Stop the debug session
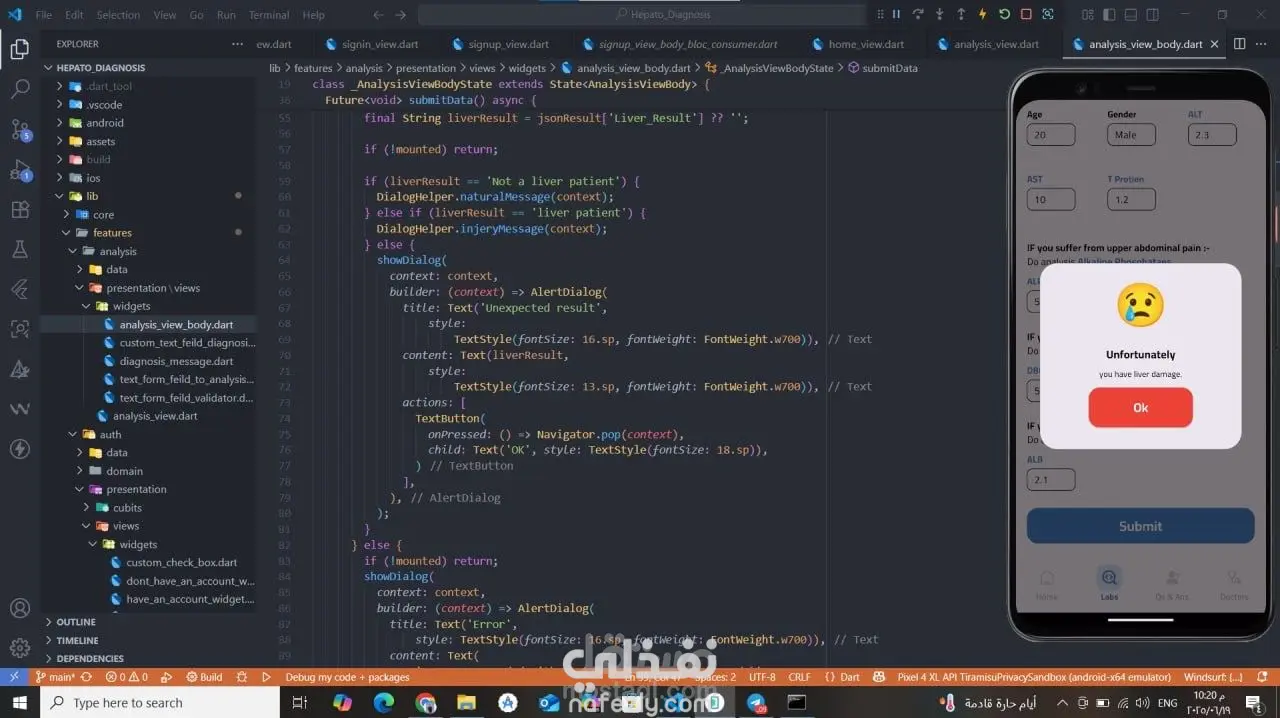The height and width of the screenshot is (718, 1280). point(1026,14)
